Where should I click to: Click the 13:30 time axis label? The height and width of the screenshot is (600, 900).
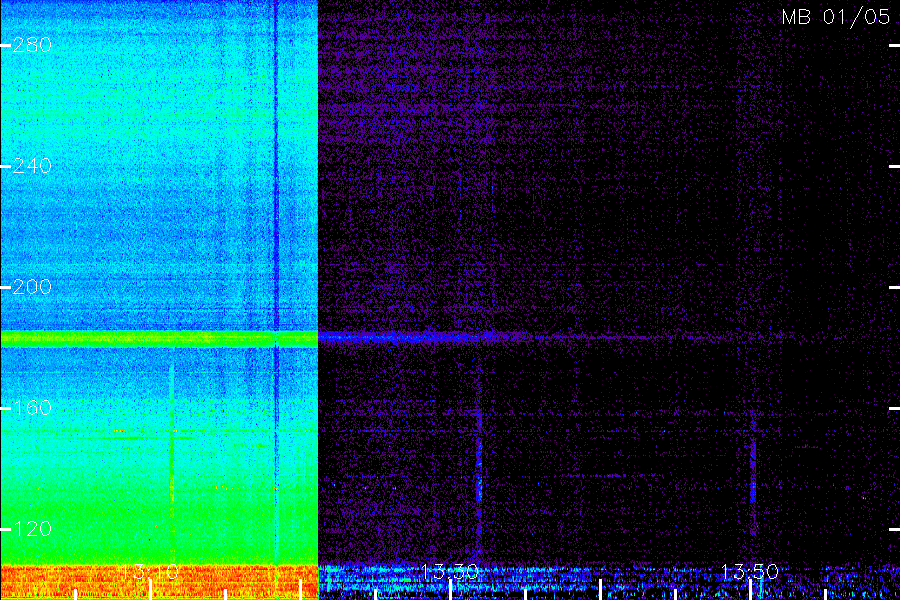[449, 572]
